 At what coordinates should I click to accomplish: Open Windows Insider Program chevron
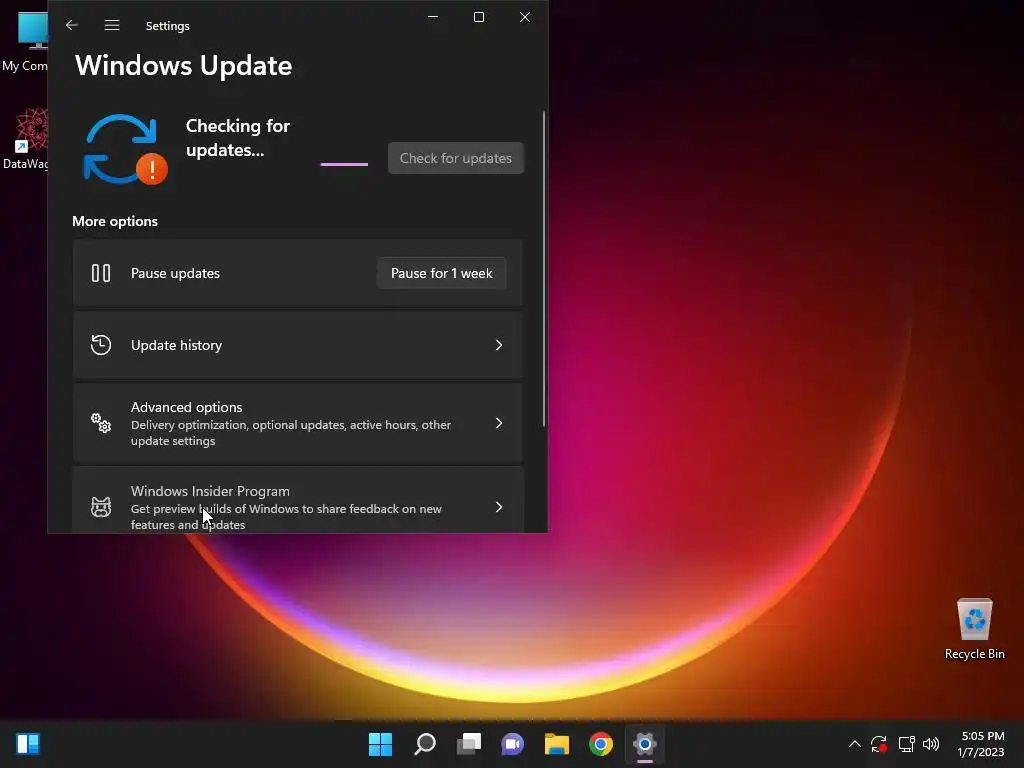pos(499,507)
